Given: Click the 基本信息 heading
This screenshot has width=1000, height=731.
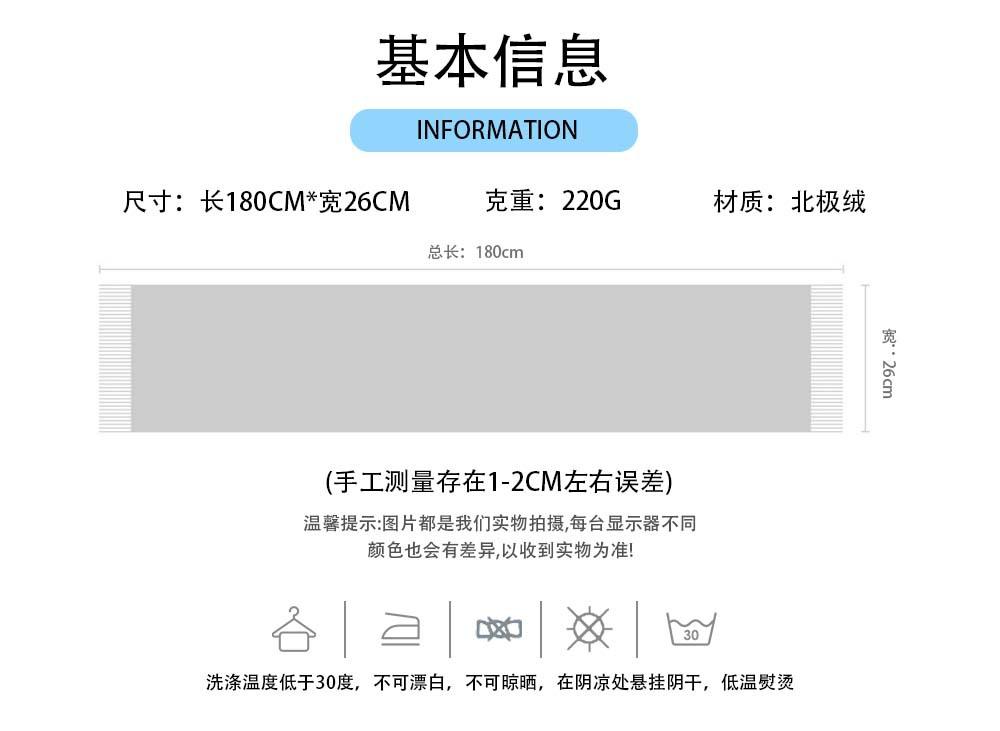Looking at the screenshot, I should pyautogui.click(x=492, y=61).
